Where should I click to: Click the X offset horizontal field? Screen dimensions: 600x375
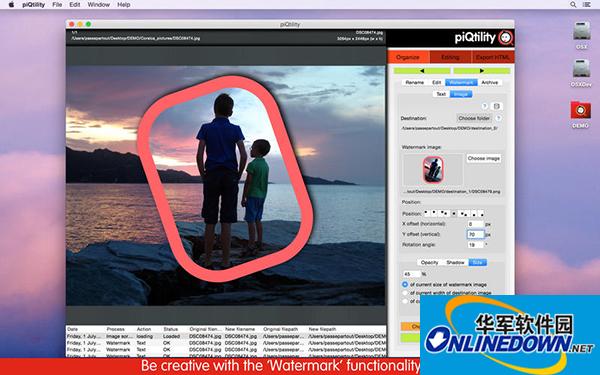tap(475, 224)
